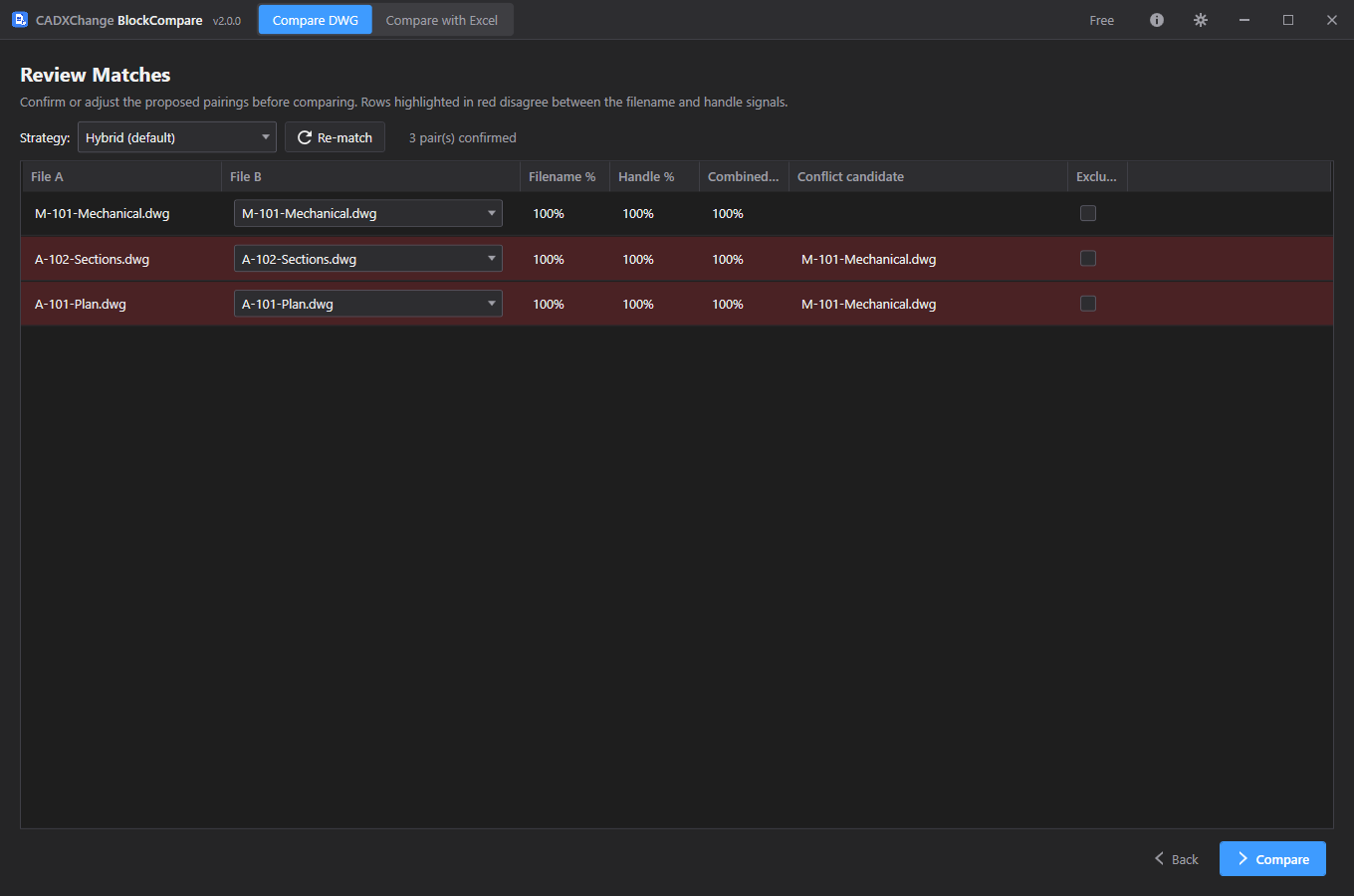Image resolution: width=1354 pixels, height=896 pixels.
Task: Close the BlockCompare window
Action: point(1332,20)
